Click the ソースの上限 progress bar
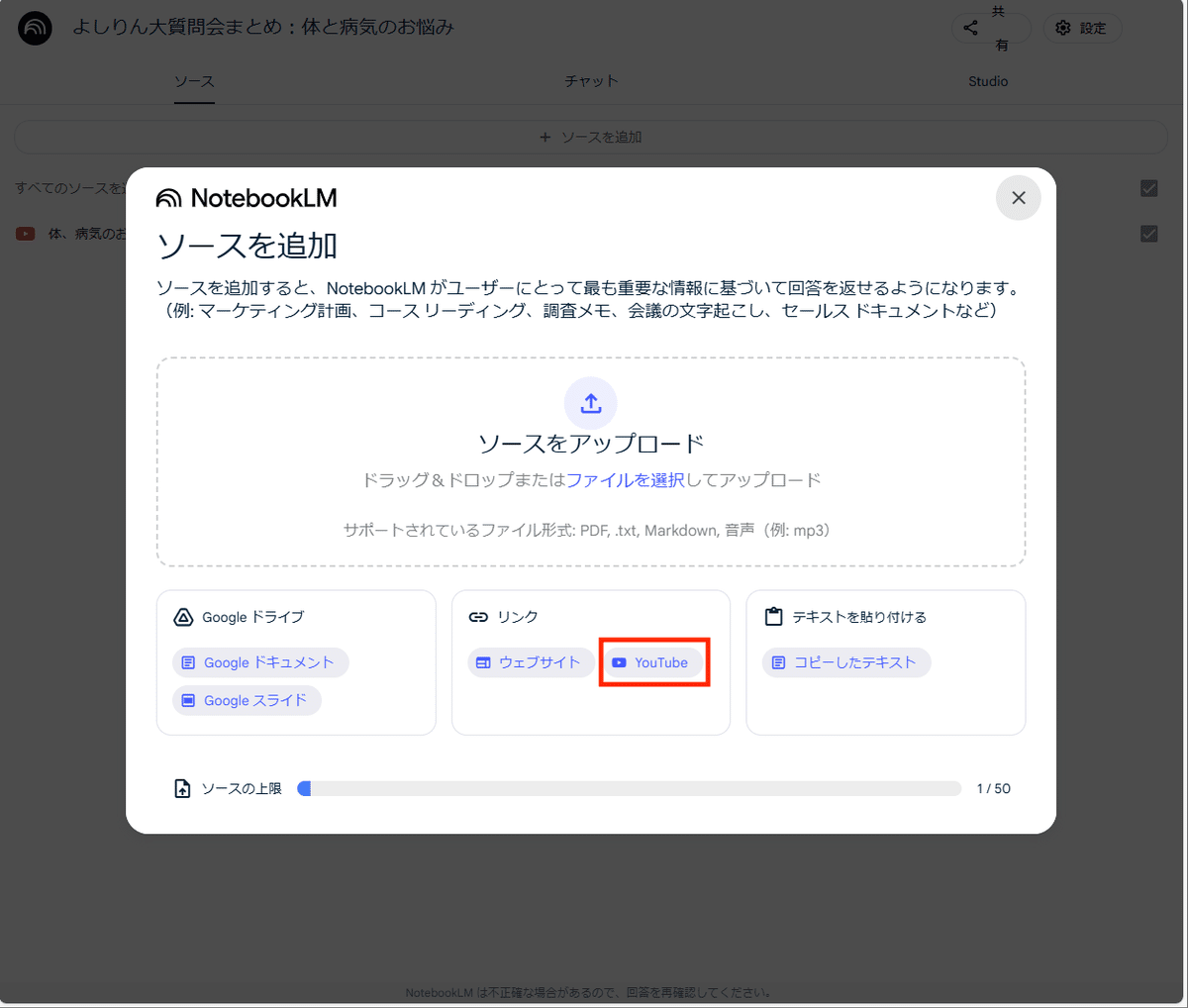The image size is (1188, 1008). pos(630,788)
